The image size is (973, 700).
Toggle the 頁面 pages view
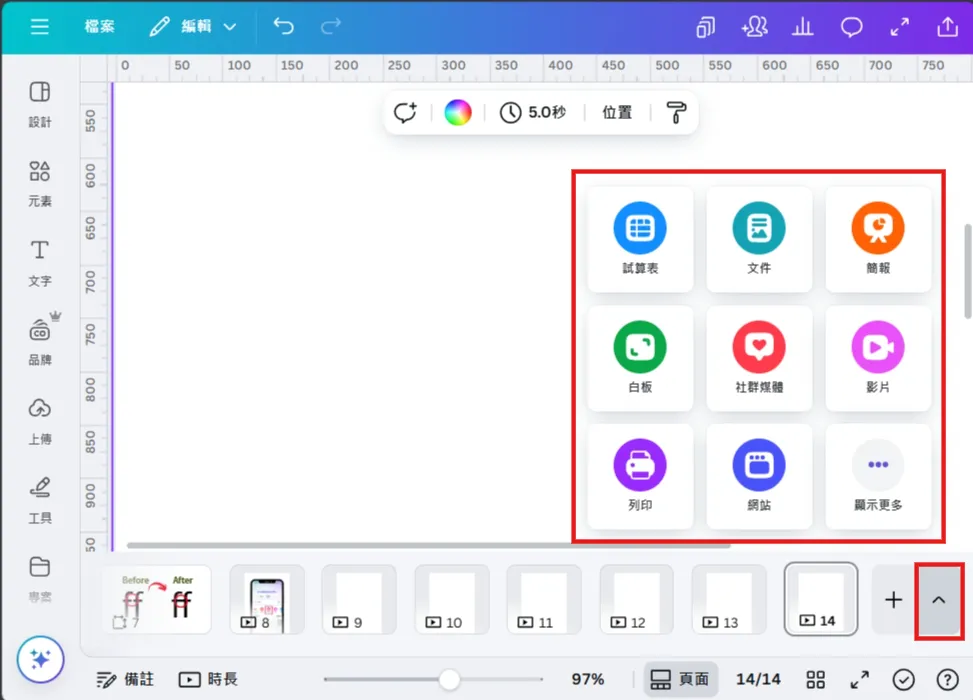click(x=680, y=680)
